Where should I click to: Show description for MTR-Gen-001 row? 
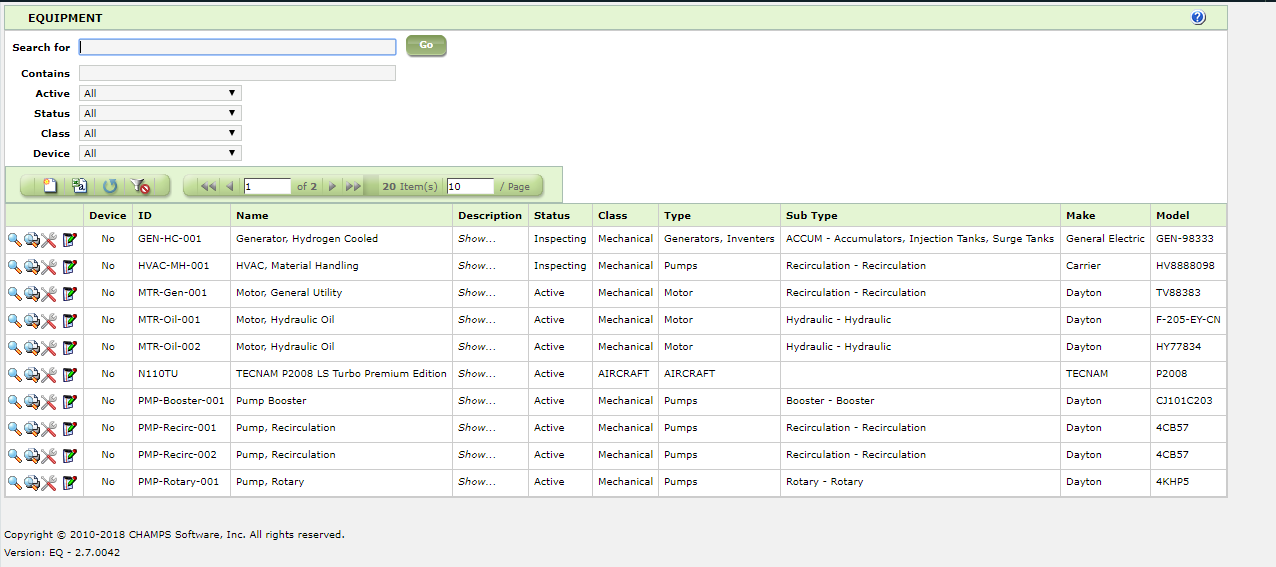point(476,293)
